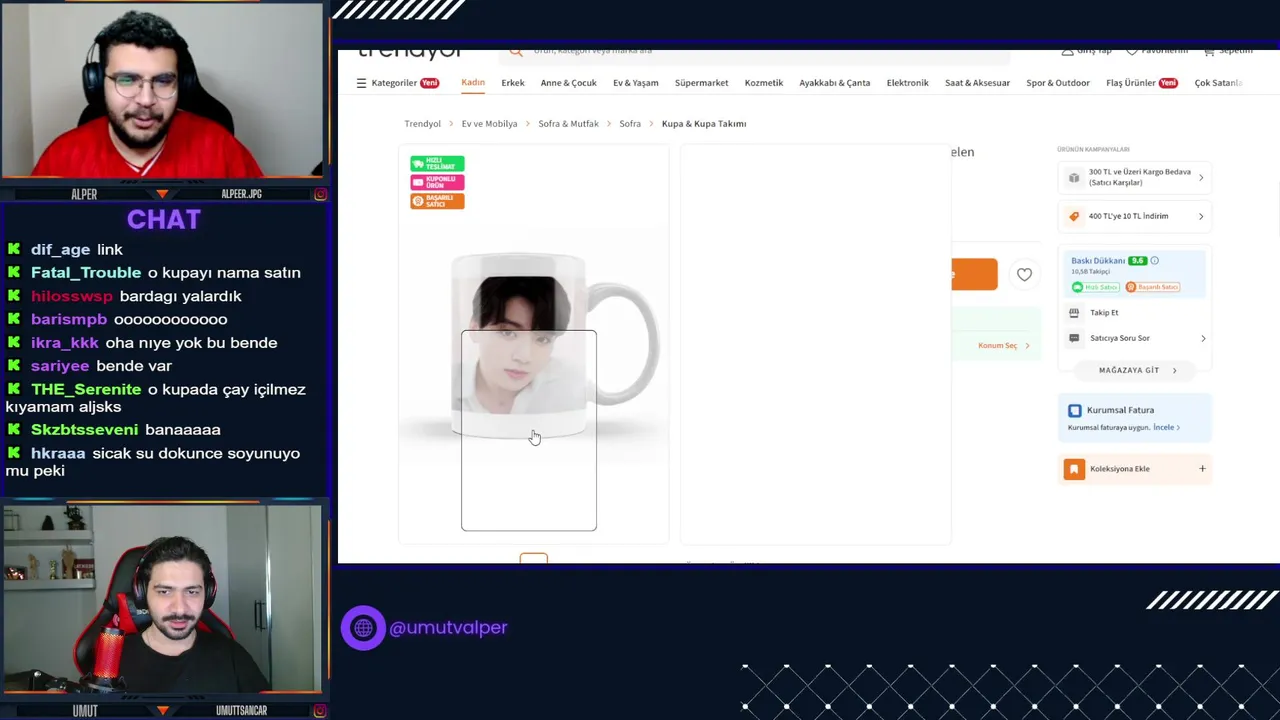The height and width of the screenshot is (720, 1280).
Task: Click Kick badge next to sariyee
Action: click(x=14, y=366)
